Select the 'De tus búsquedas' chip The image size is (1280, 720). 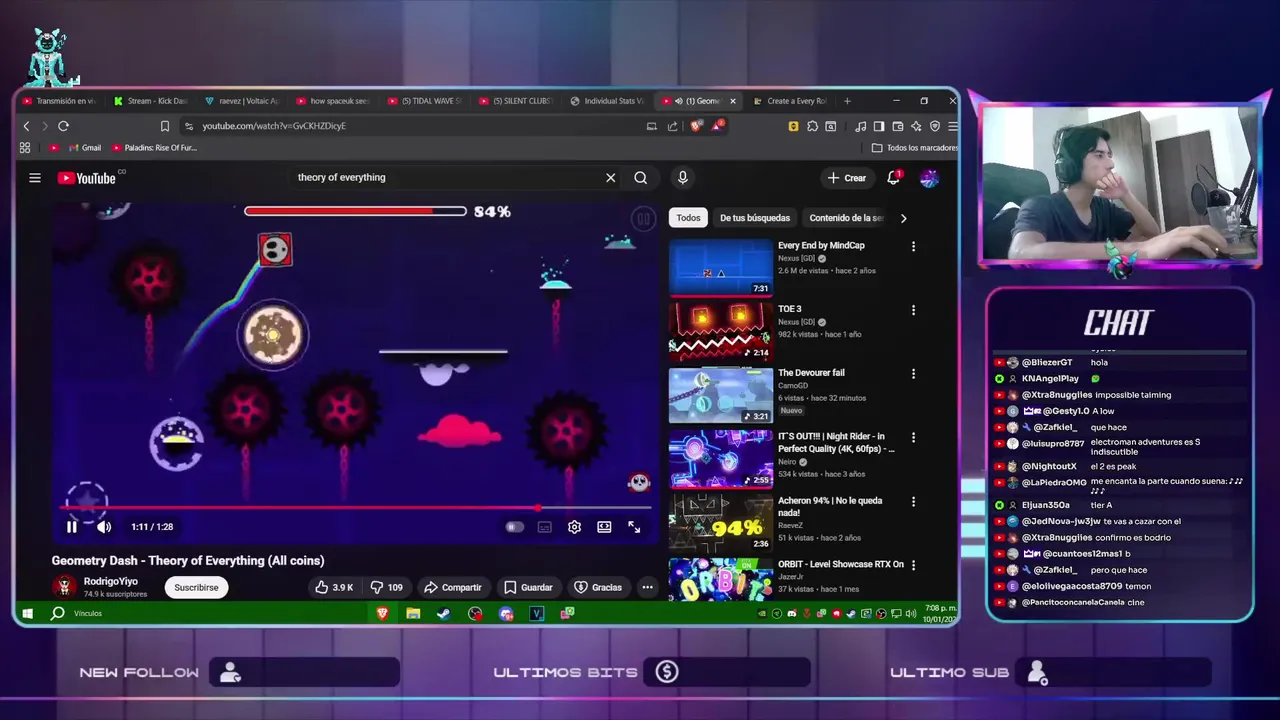pos(755,218)
